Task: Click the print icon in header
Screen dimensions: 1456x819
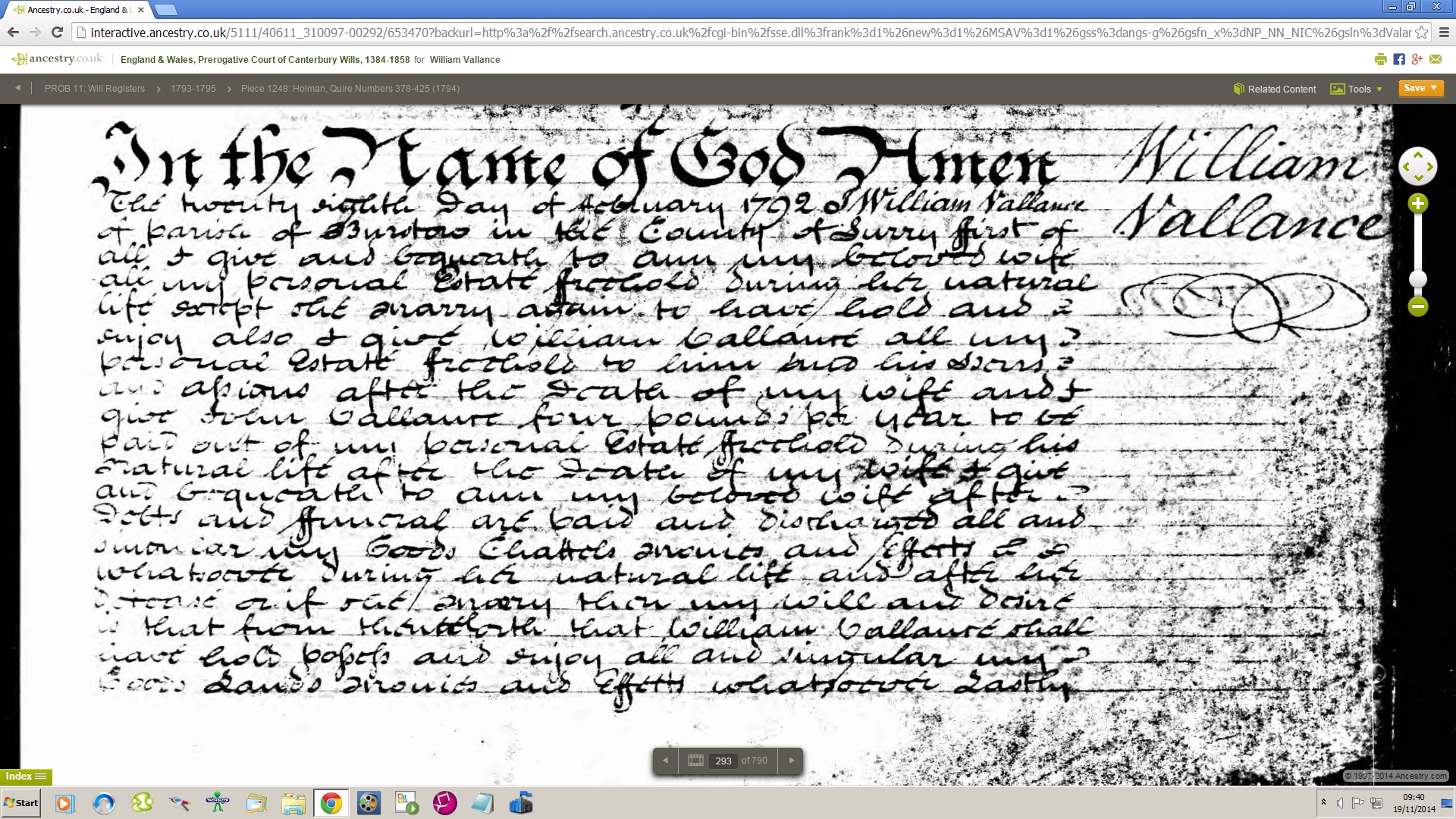Action: point(1380,59)
